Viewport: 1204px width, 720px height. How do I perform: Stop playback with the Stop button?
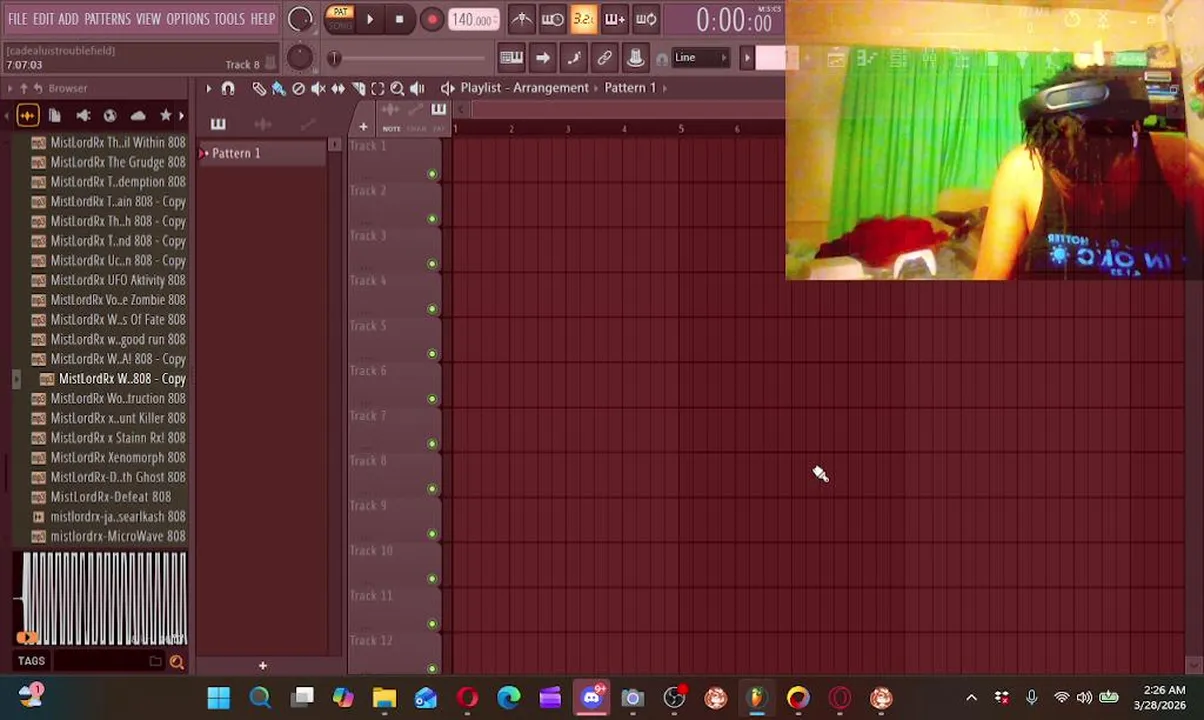(399, 19)
